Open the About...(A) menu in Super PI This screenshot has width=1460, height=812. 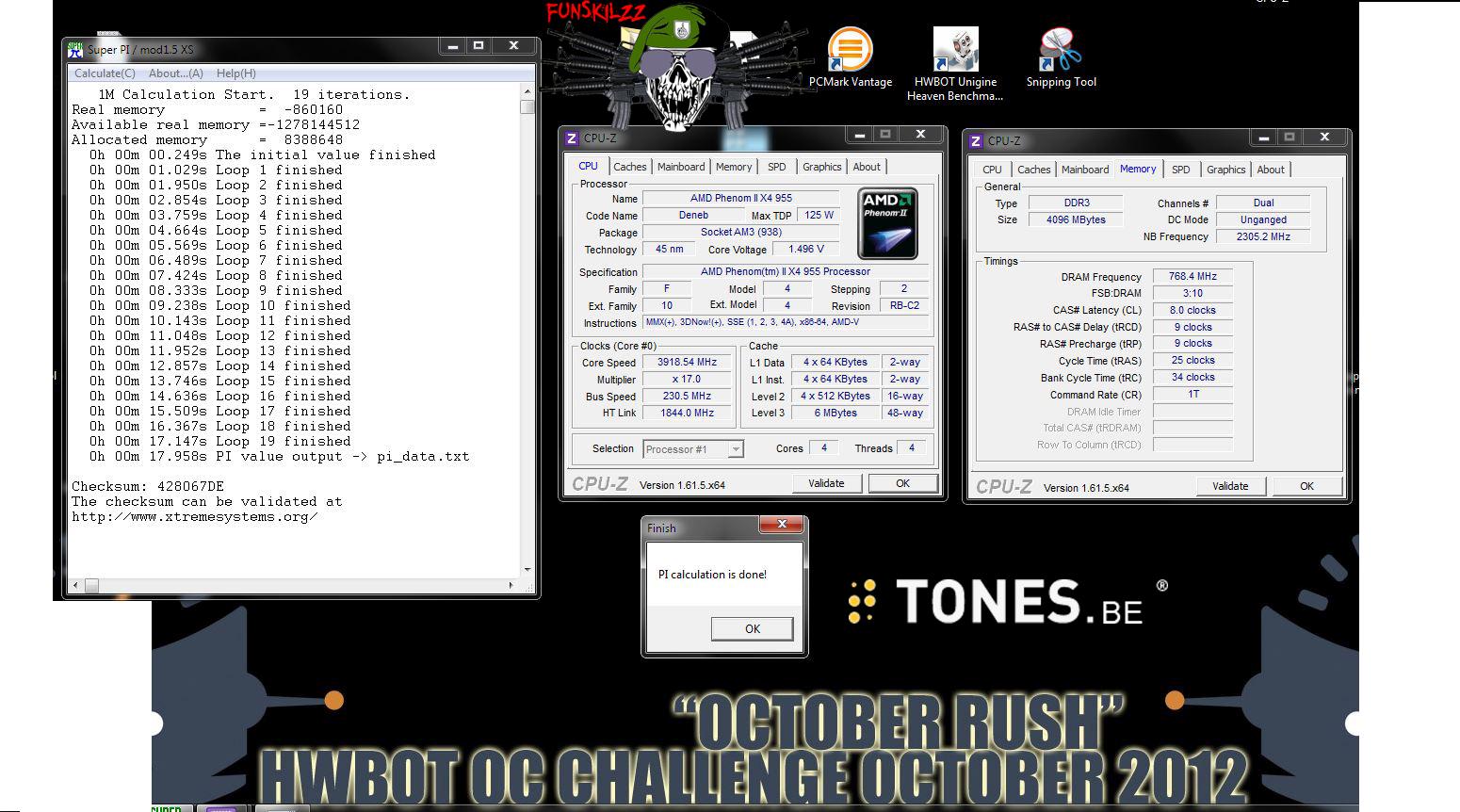[x=176, y=73]
